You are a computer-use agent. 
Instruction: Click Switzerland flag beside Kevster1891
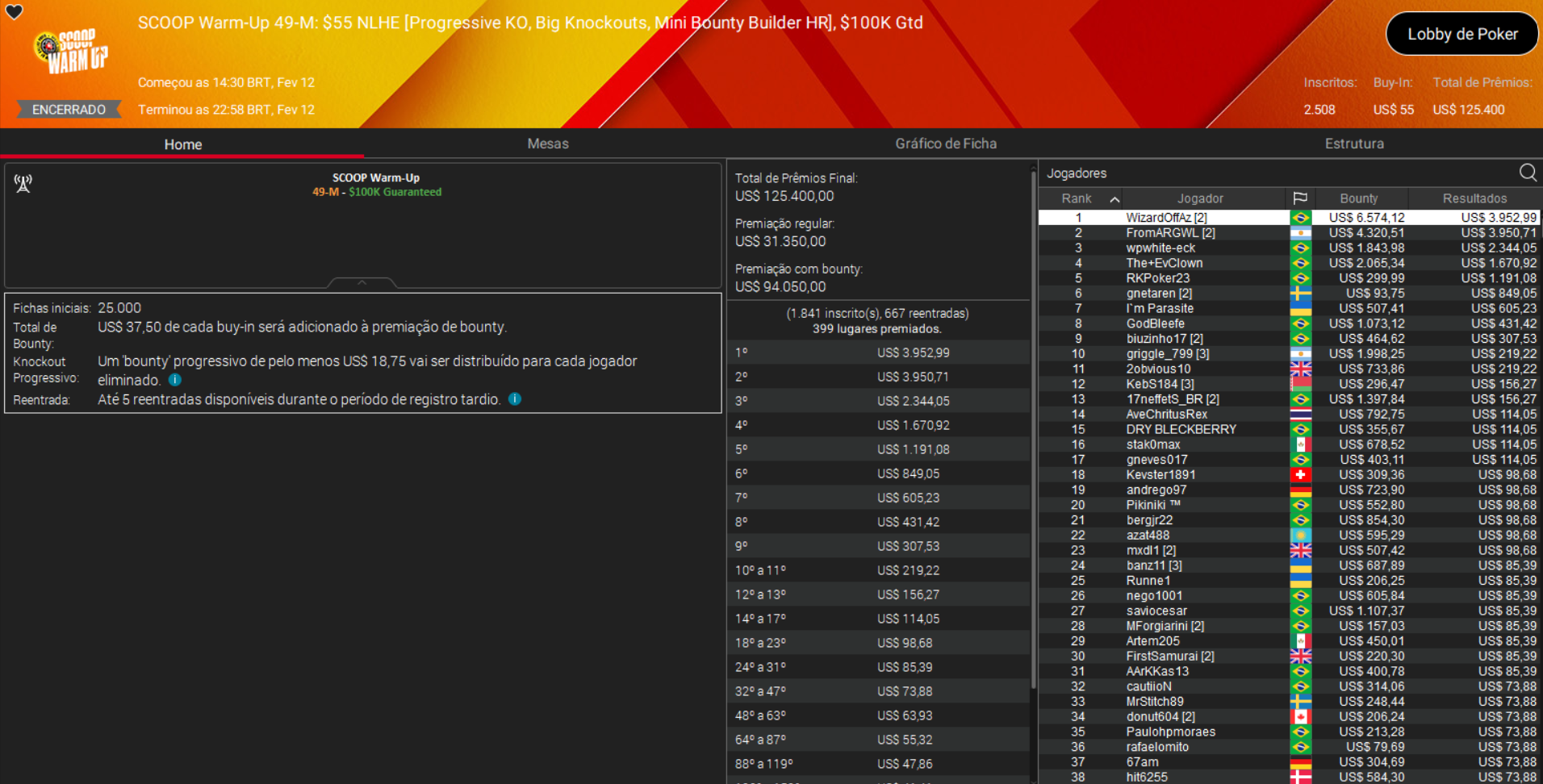point(1300,474)
